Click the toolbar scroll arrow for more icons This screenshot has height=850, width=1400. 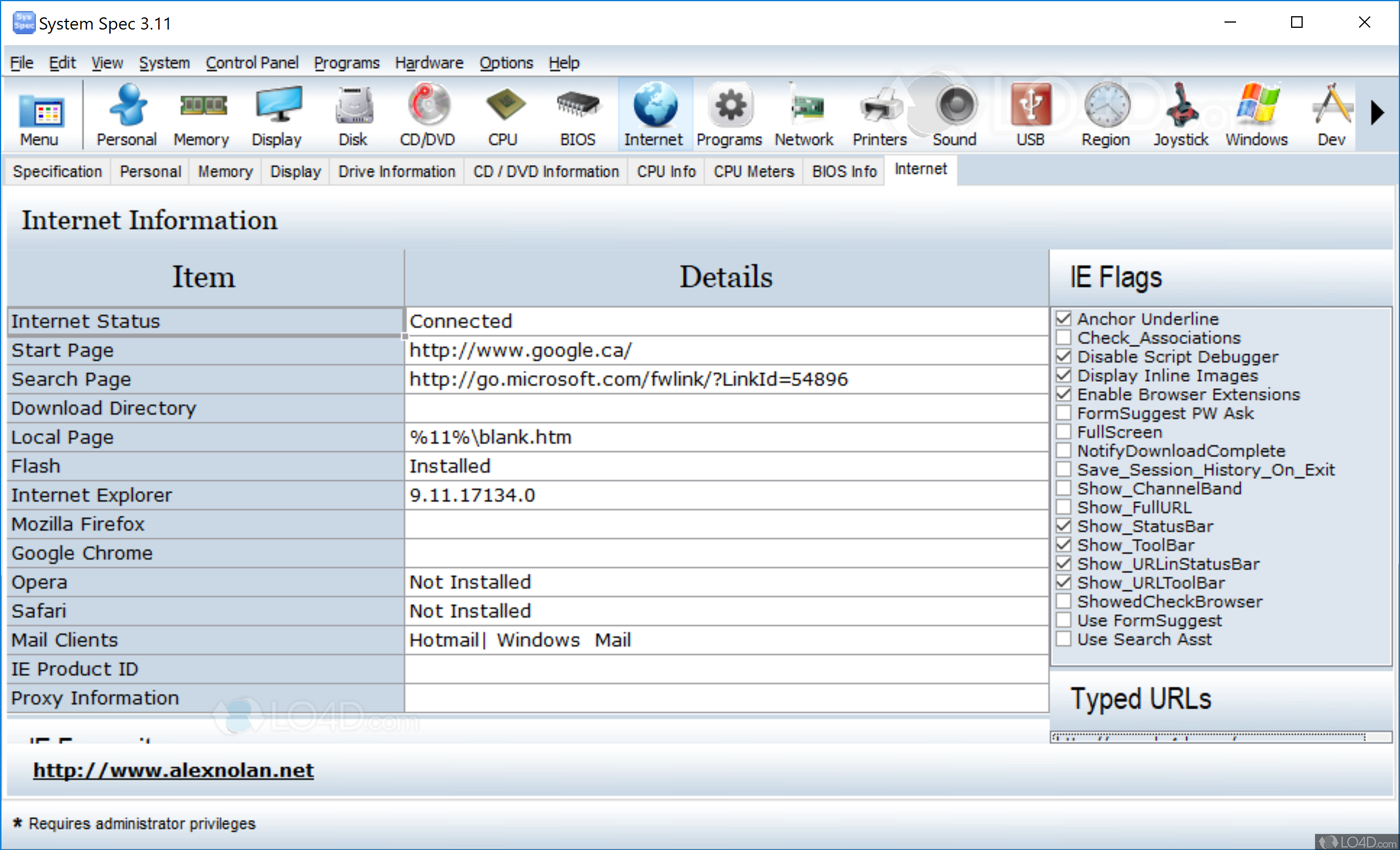(1379, 114)
